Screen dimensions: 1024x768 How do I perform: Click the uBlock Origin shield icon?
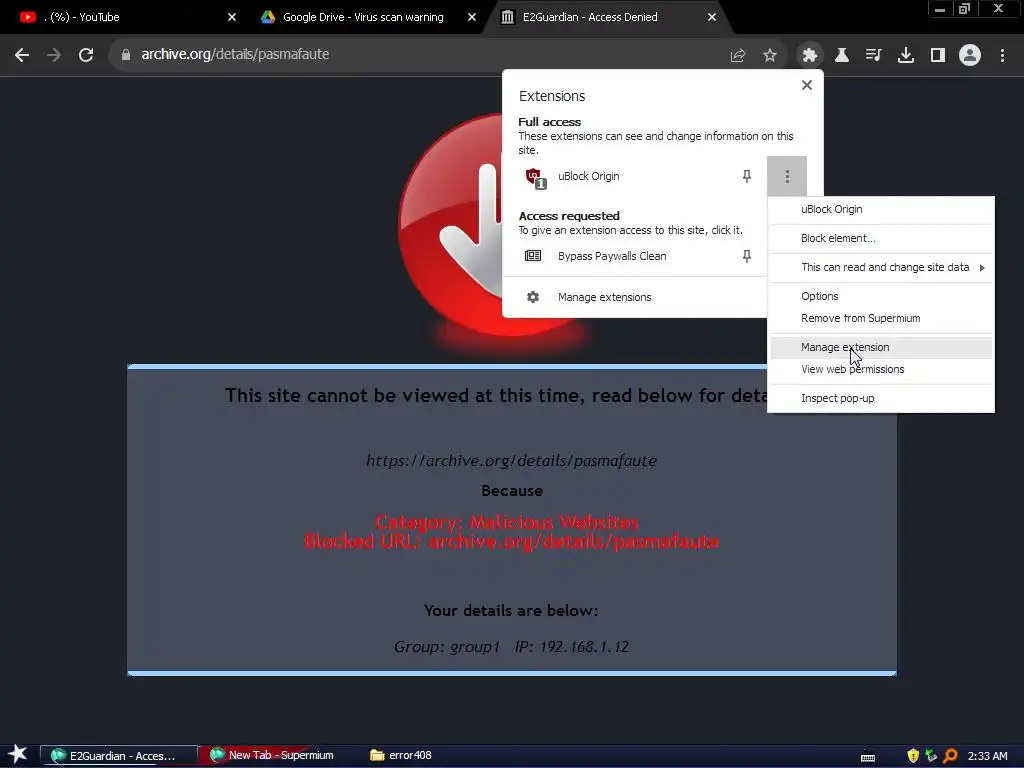[x=536, y=177]
